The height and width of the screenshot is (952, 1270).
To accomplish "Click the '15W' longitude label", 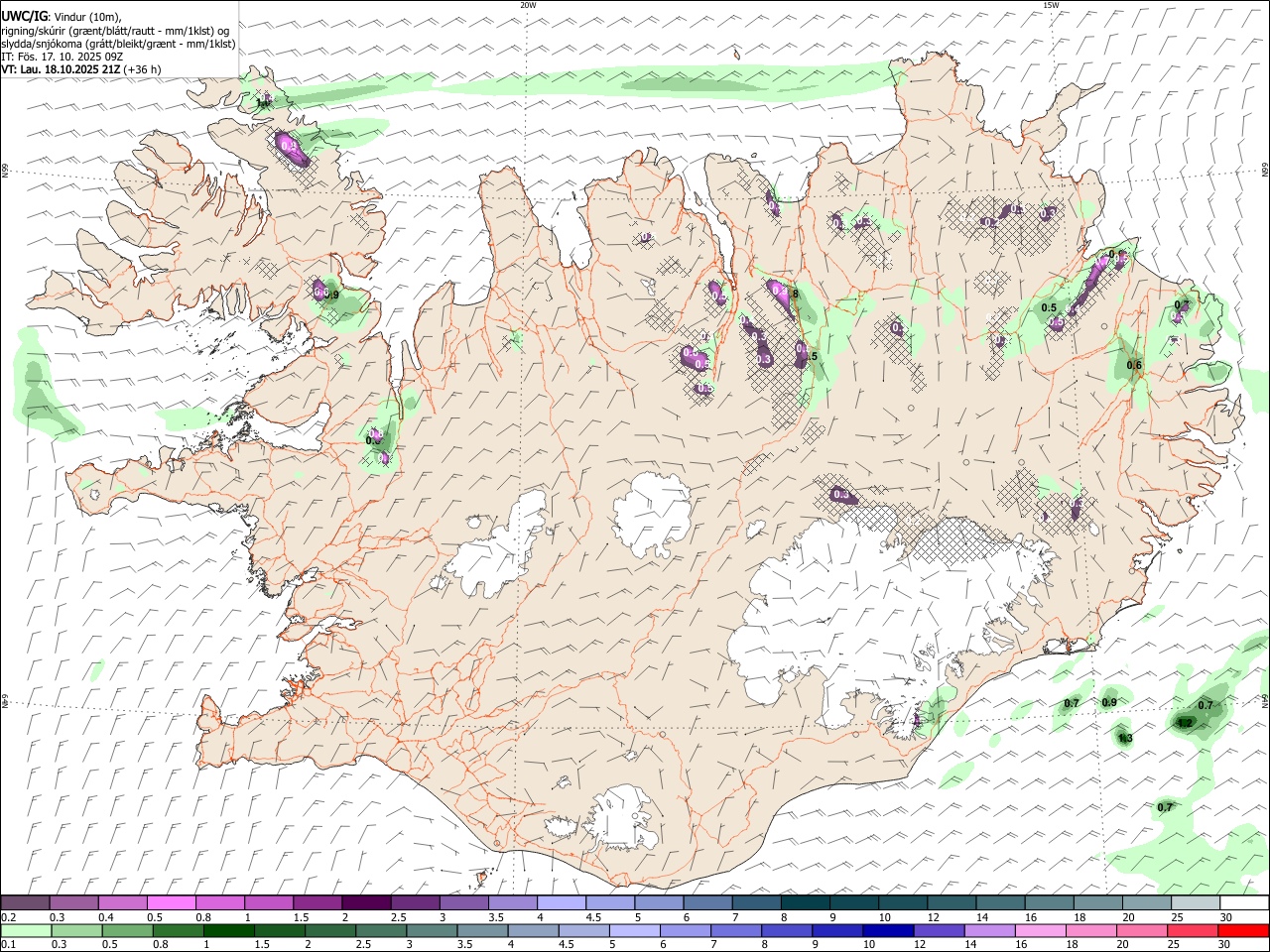I will coord(1051,5).
